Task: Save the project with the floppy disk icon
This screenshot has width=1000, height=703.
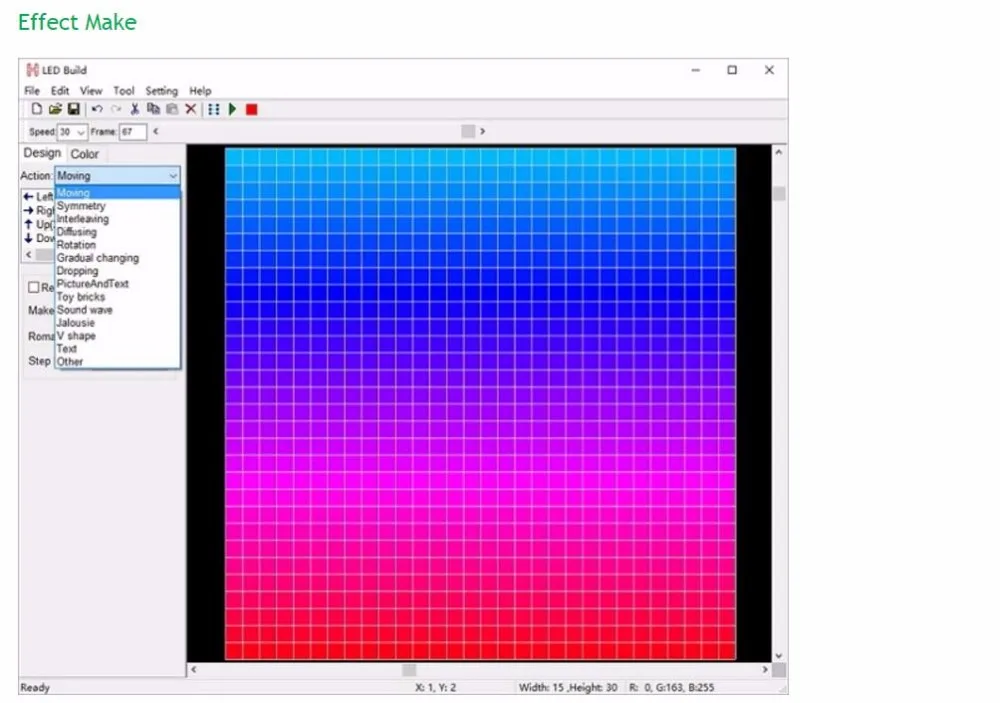Action: (x=74, y=109)
